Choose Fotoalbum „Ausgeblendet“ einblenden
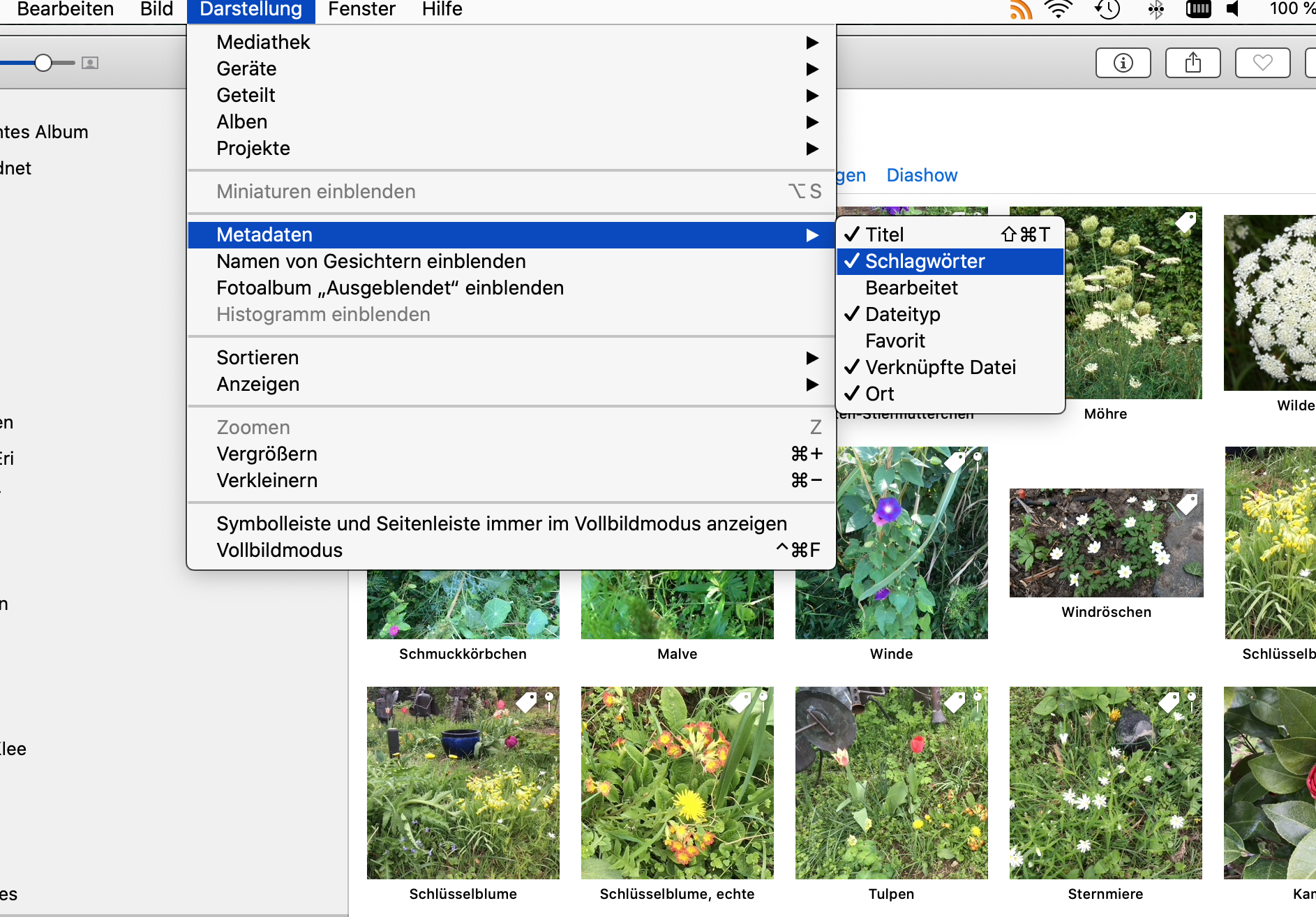Screen dimensions: 1316x917 click(x=511, y=288)
